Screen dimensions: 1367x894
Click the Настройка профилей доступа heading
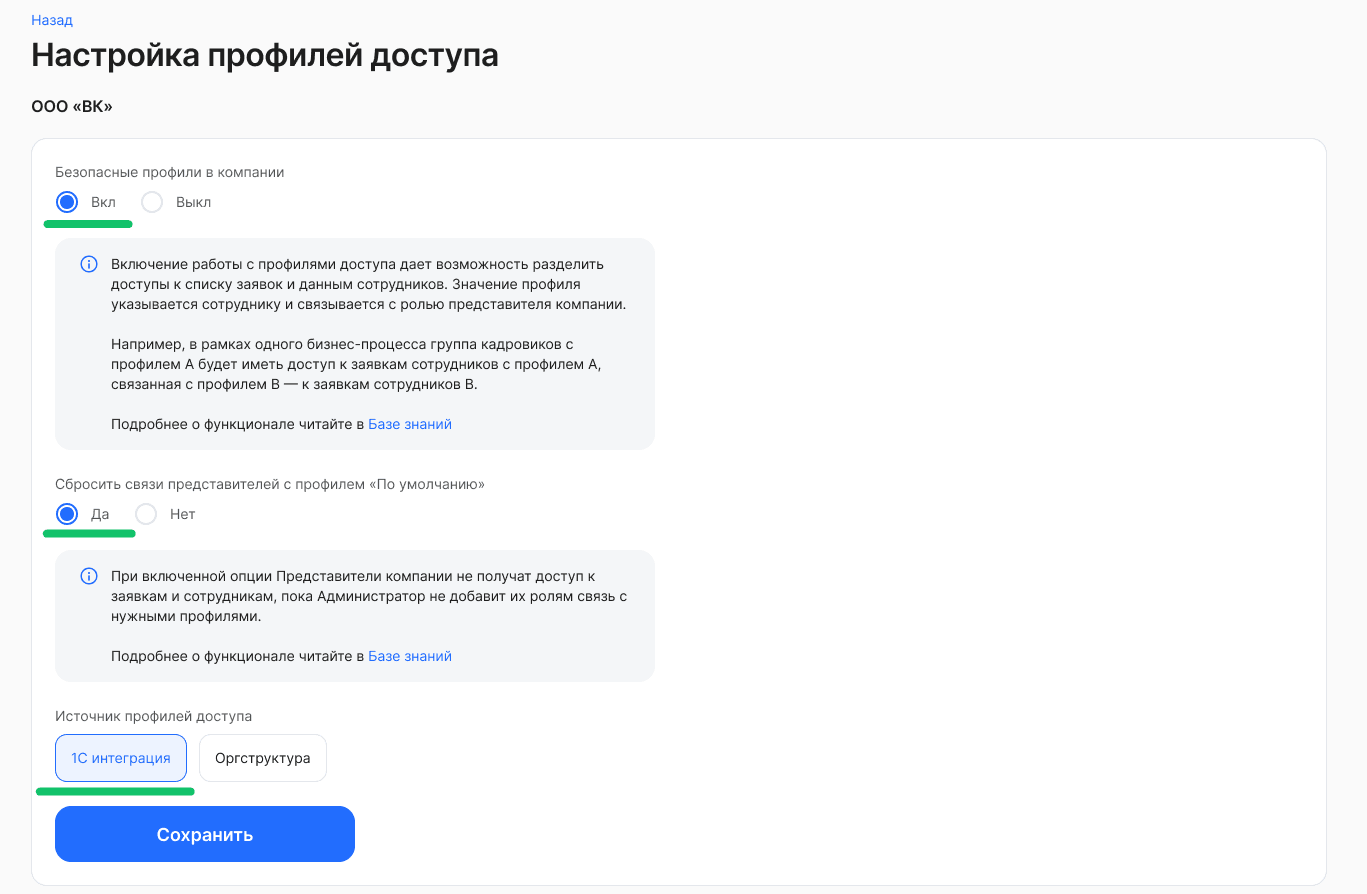(265, 56)
